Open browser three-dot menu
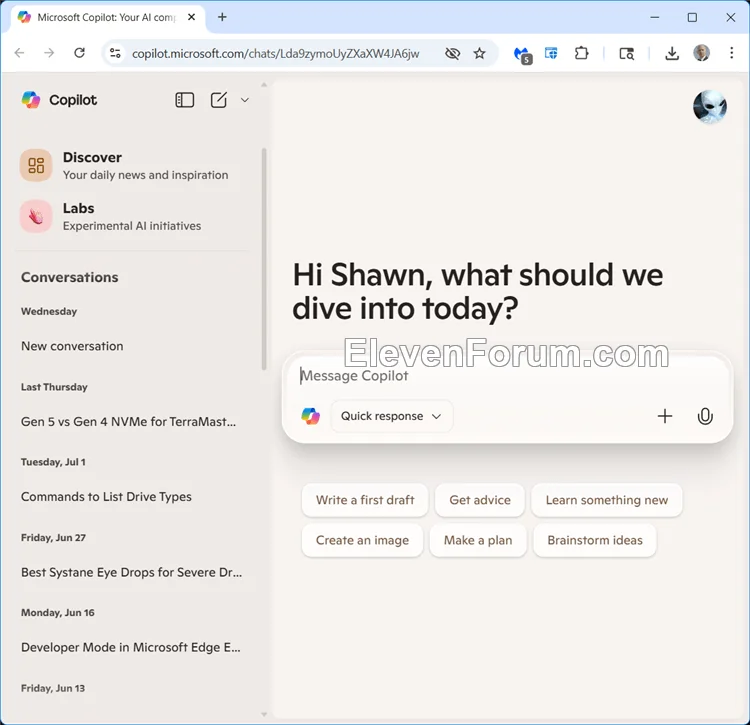 (x=731, y=53)
